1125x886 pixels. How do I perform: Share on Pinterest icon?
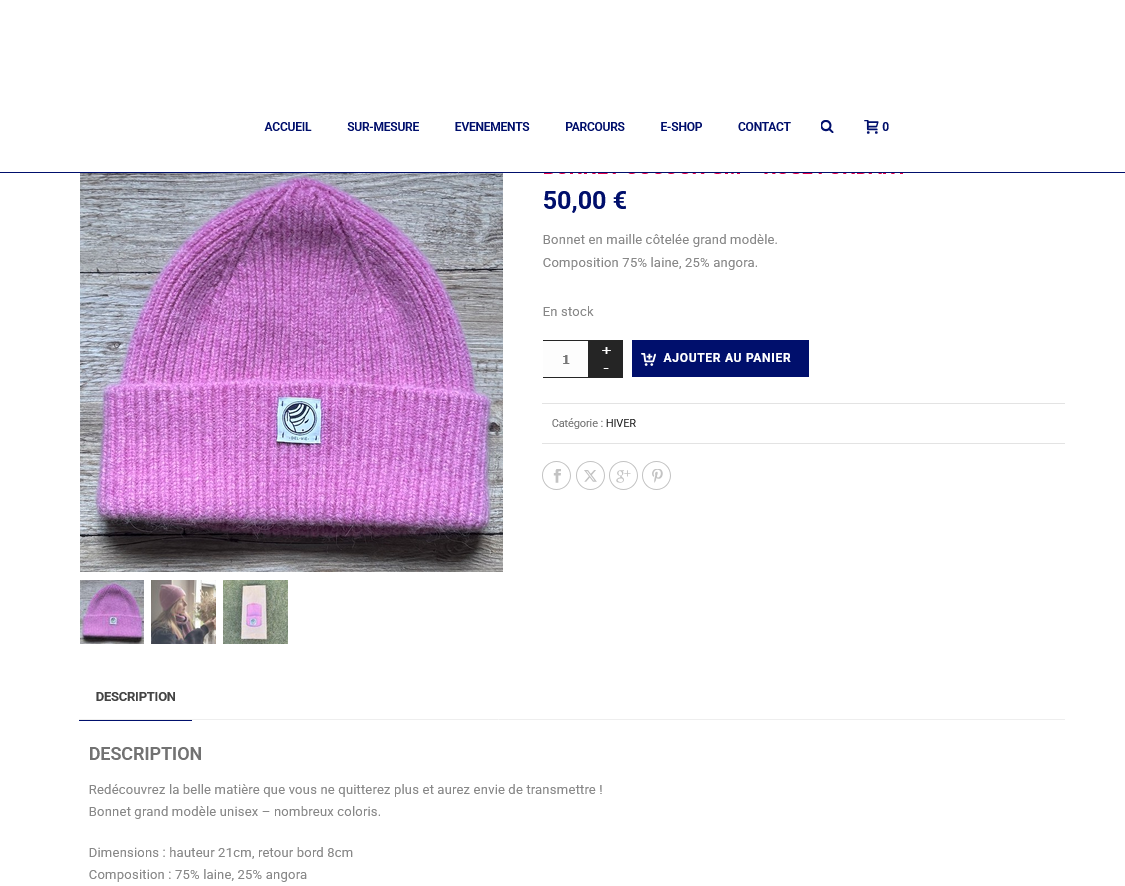pyautogui.click(x=656, y=476)
